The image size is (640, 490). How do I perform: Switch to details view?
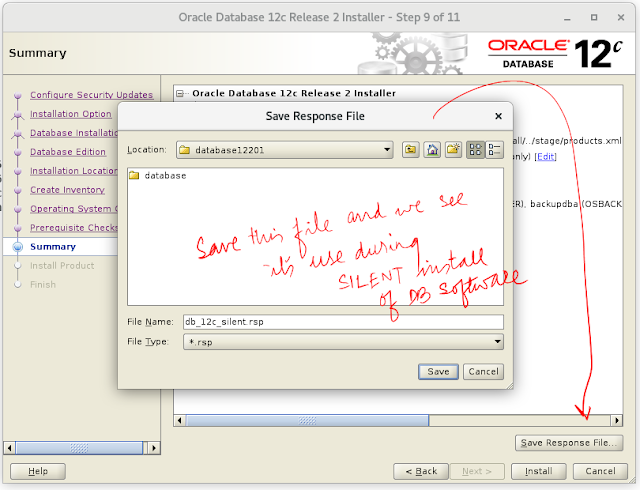[x=494, y=150]
